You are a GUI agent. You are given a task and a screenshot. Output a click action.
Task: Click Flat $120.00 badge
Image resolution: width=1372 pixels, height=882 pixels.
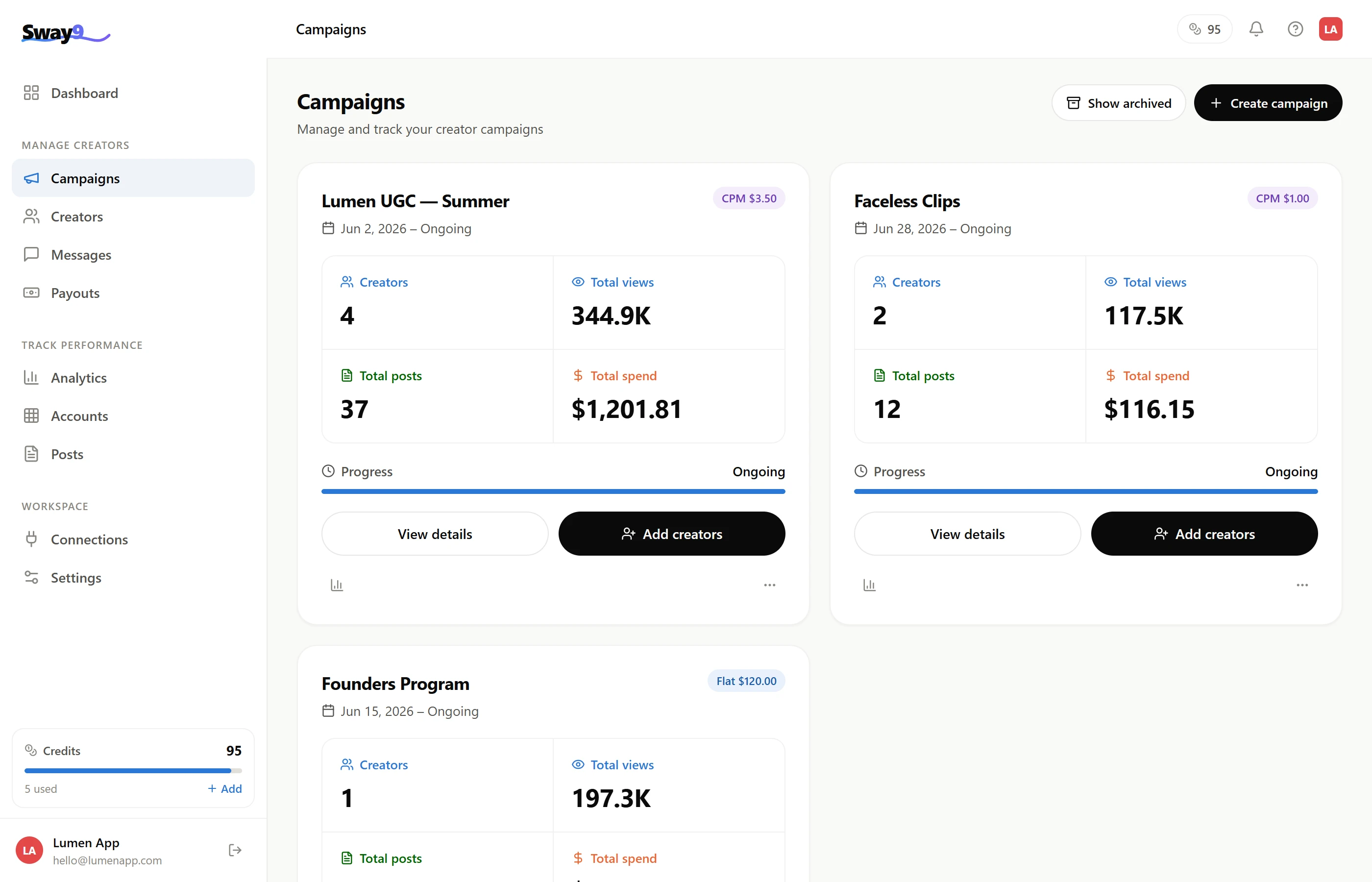point(746,681)
